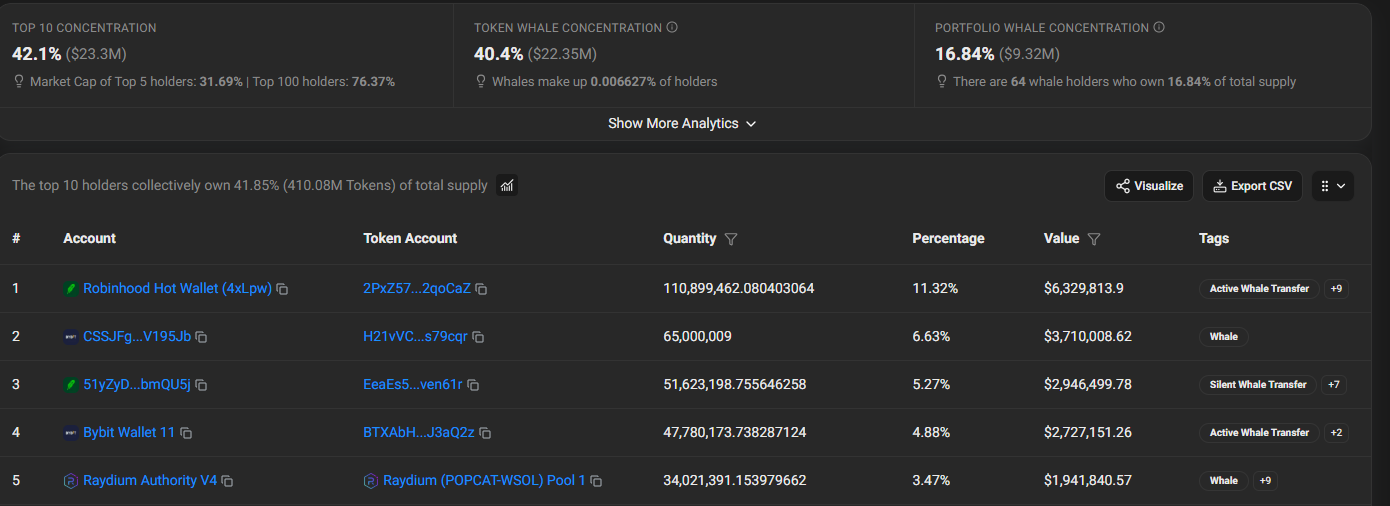Select percentage 5.27%
The width and height of the screenshot is (1390, 506).
click(x=931, y=385)
